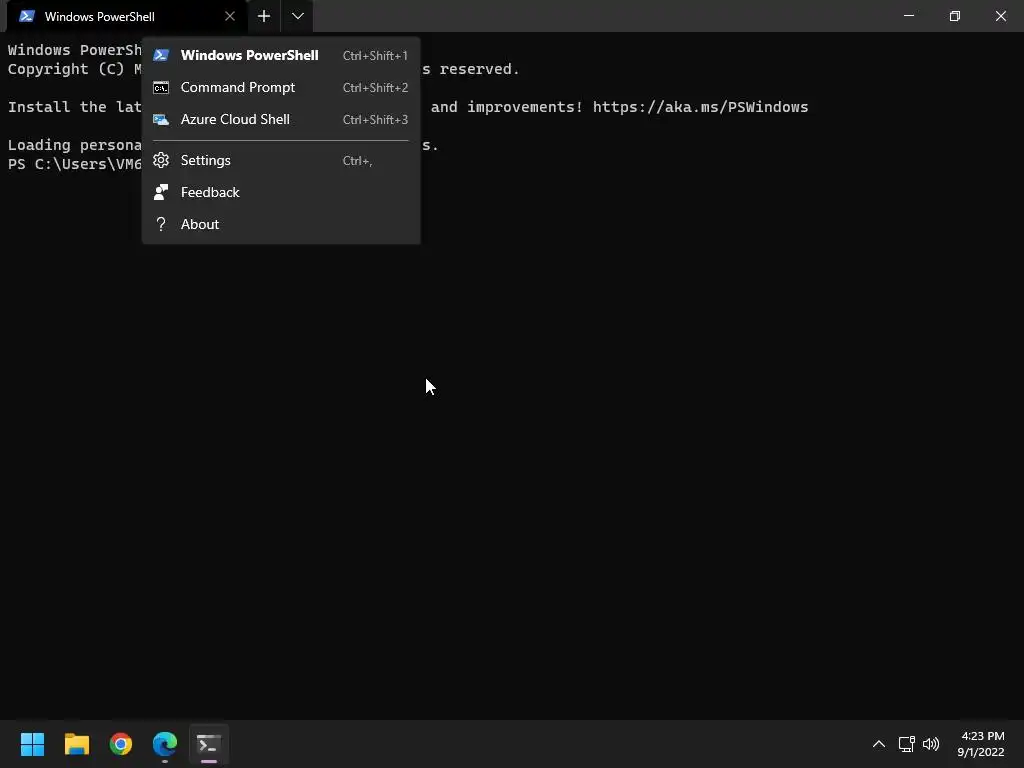Choose Windows PowerShell profile from menu
The height and width of the screenshot is (768, 1024).
pos(281,56)
